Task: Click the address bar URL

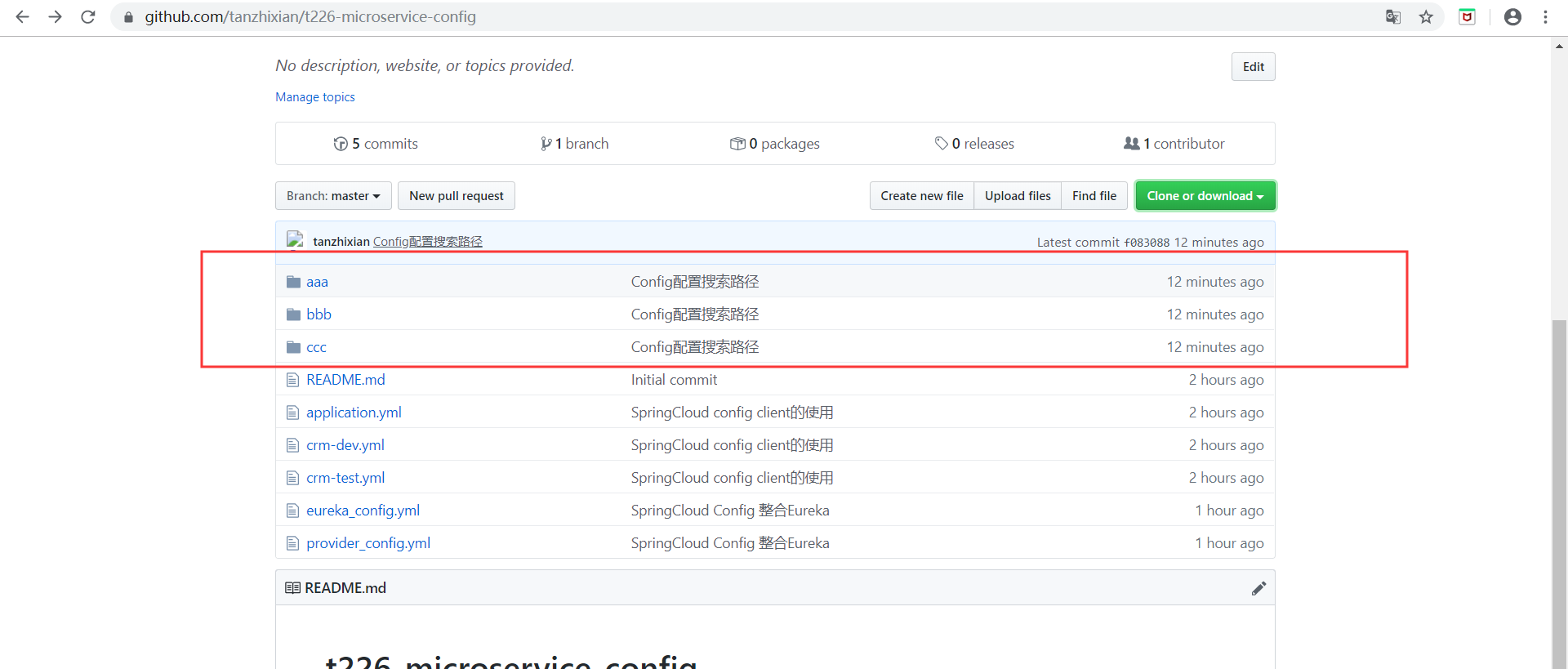Action: point(310,16)
